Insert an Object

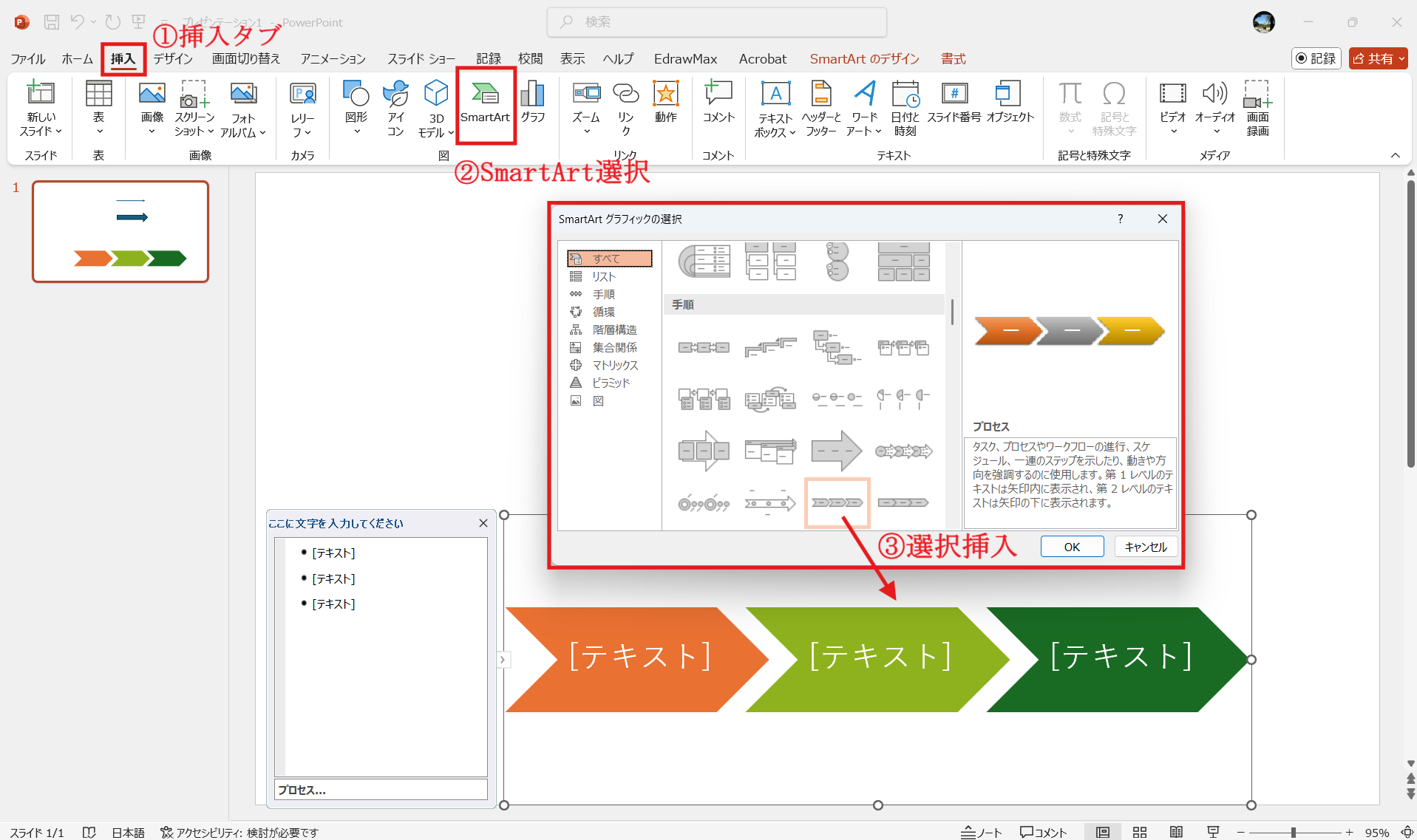coord(1010,102)
